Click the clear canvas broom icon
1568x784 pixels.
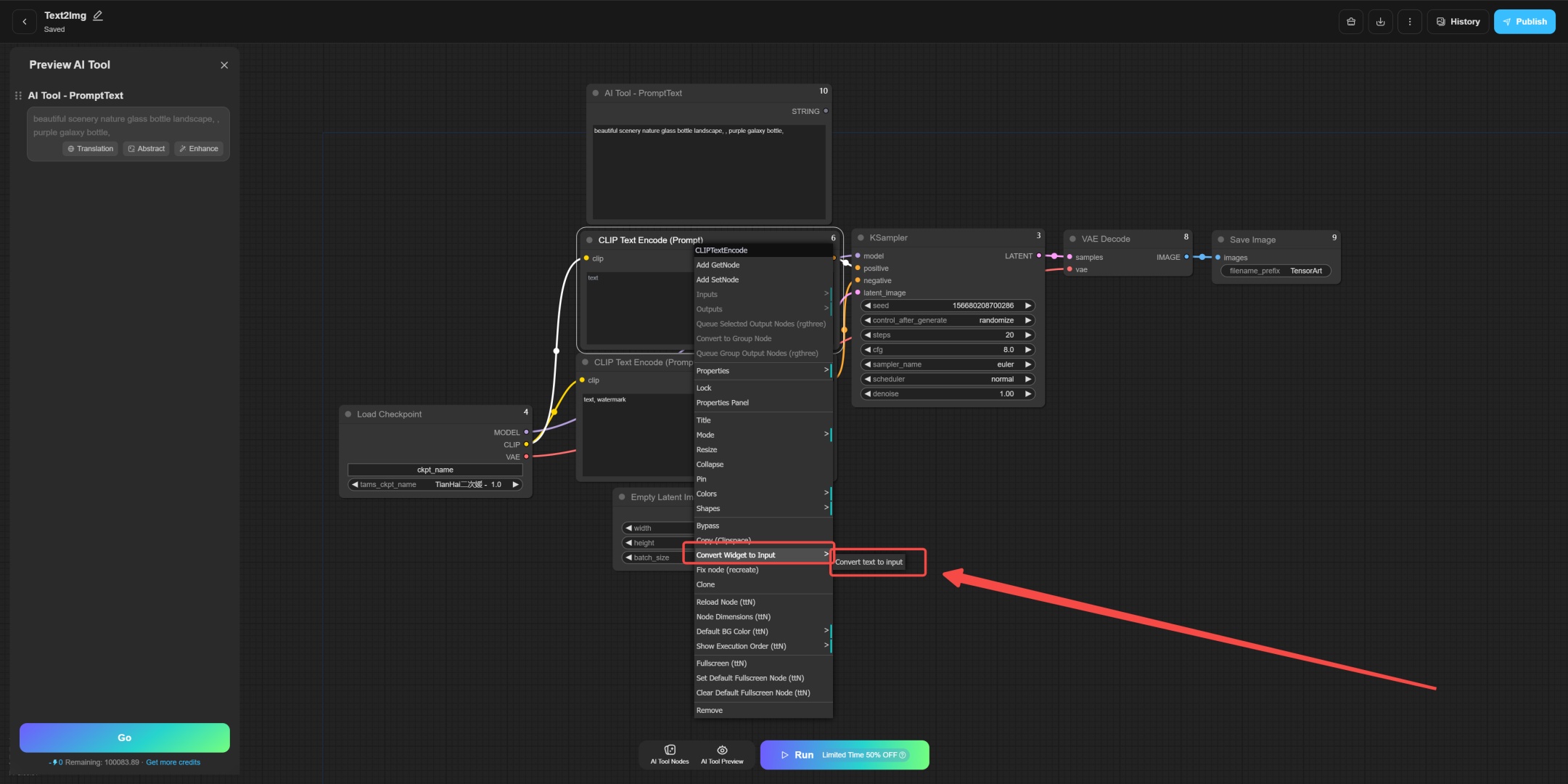[x=1350, y=22]
